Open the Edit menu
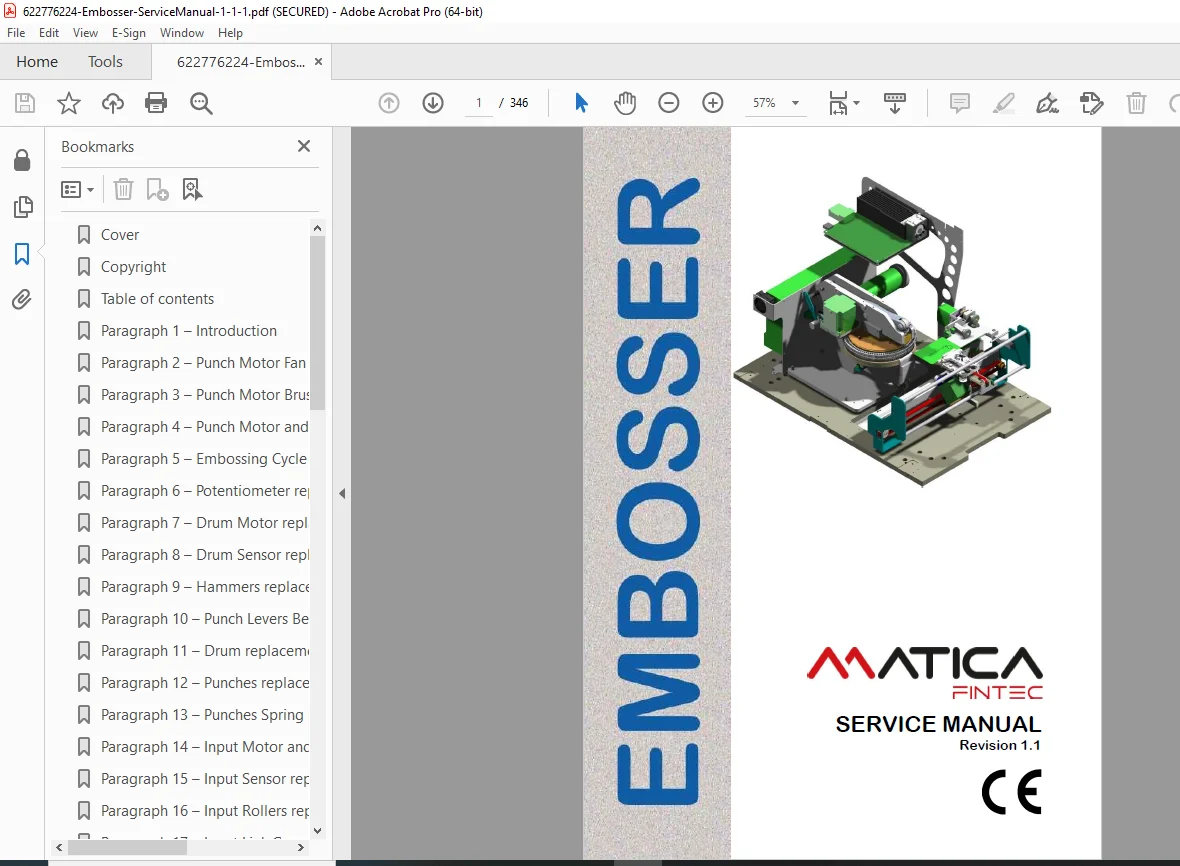 tap(49, 32)
